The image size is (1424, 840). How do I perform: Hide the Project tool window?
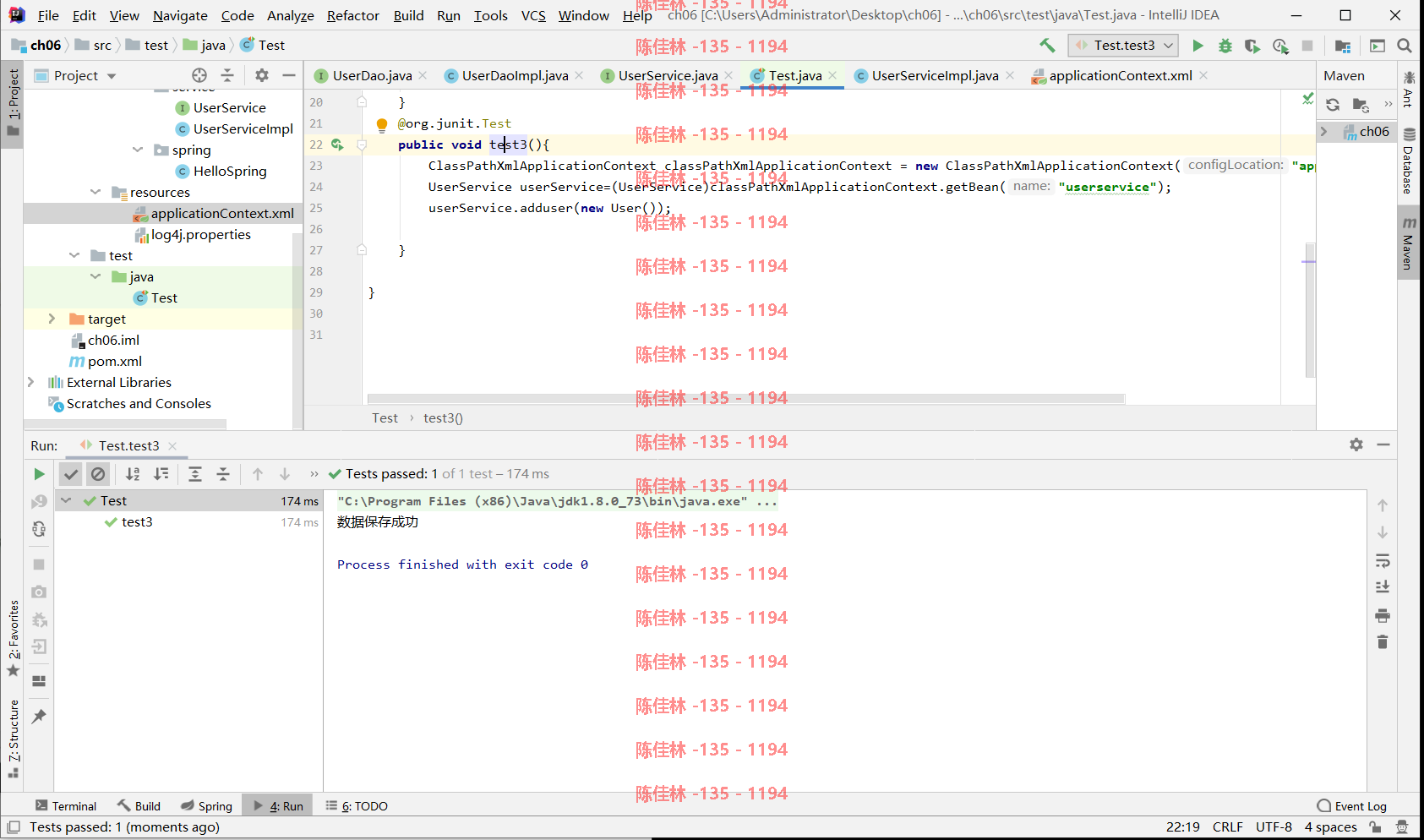click(289, 75)
